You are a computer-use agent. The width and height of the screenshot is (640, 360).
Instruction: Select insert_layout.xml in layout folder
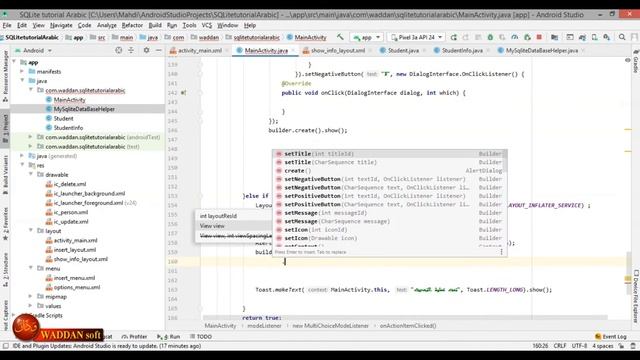pos(75,250)
